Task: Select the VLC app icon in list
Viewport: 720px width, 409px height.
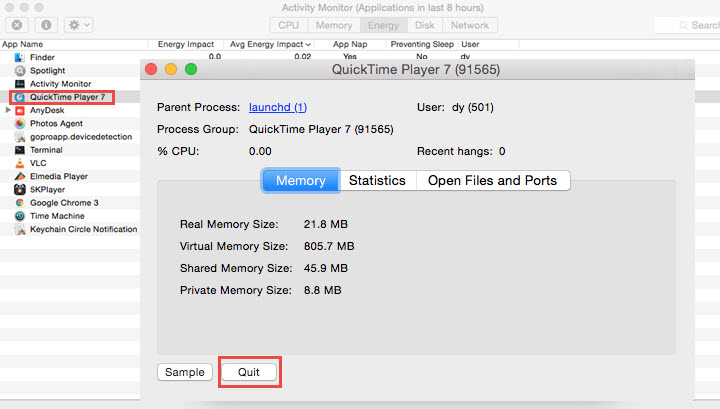Action: tap(20, 163)
